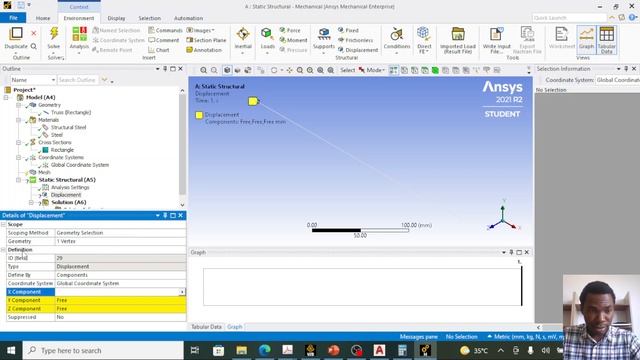Click the delete red X in Outline group
Screen dimensions: 640x360
(34, 33)
